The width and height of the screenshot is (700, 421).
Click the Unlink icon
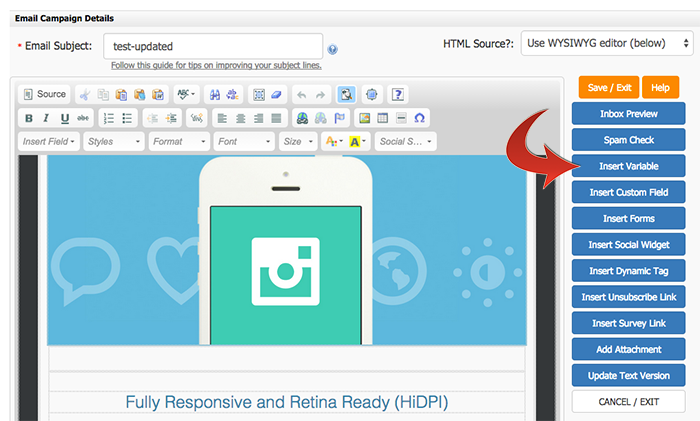[321, 118]
